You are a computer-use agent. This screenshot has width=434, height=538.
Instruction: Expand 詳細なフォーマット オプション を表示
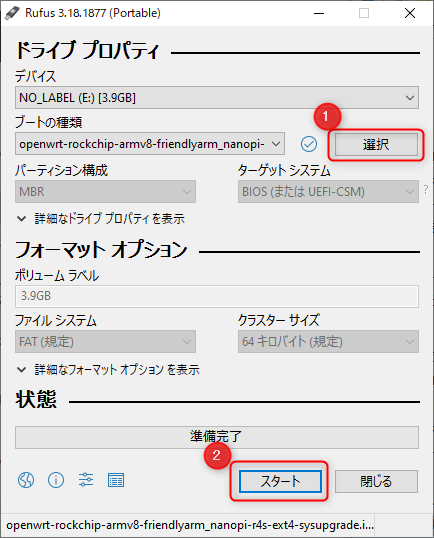tap(108, 370)
